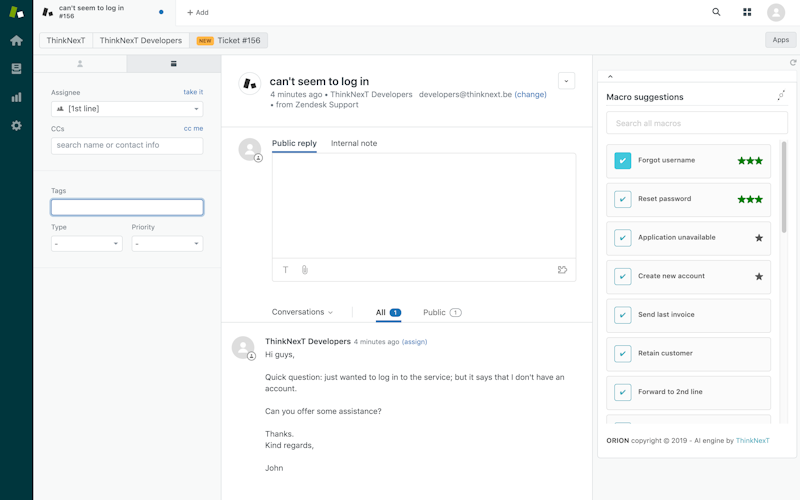Click the 'Retain customer' macro label

tap(665, 354)
